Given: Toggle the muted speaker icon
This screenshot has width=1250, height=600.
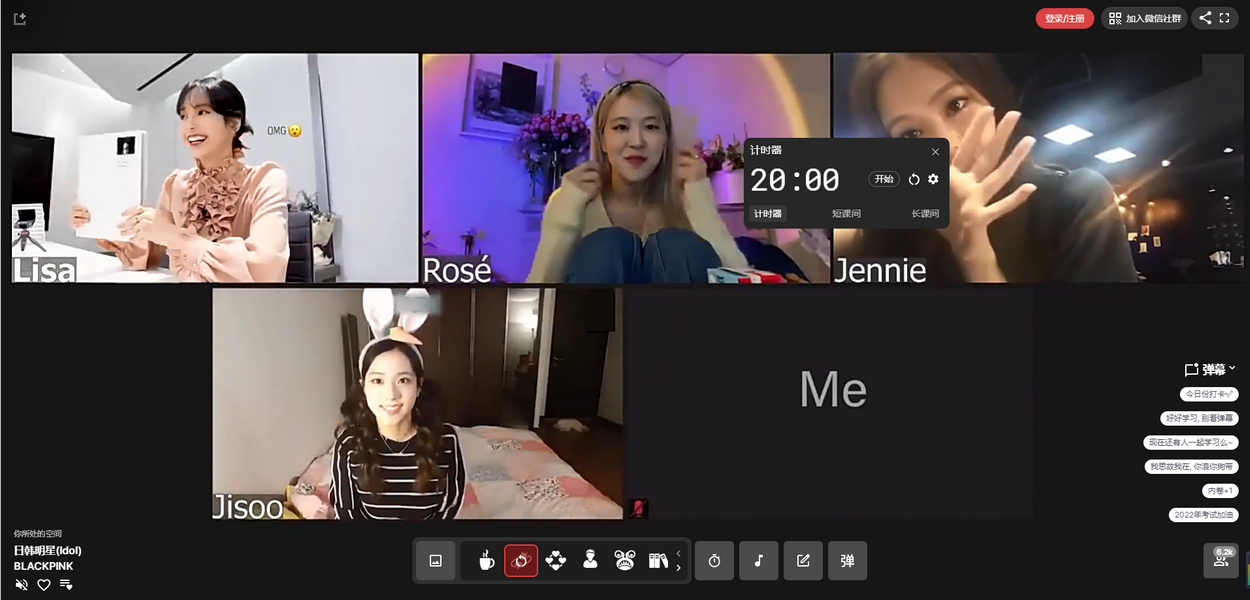Looking at the screenshot, I should [22, 585].
